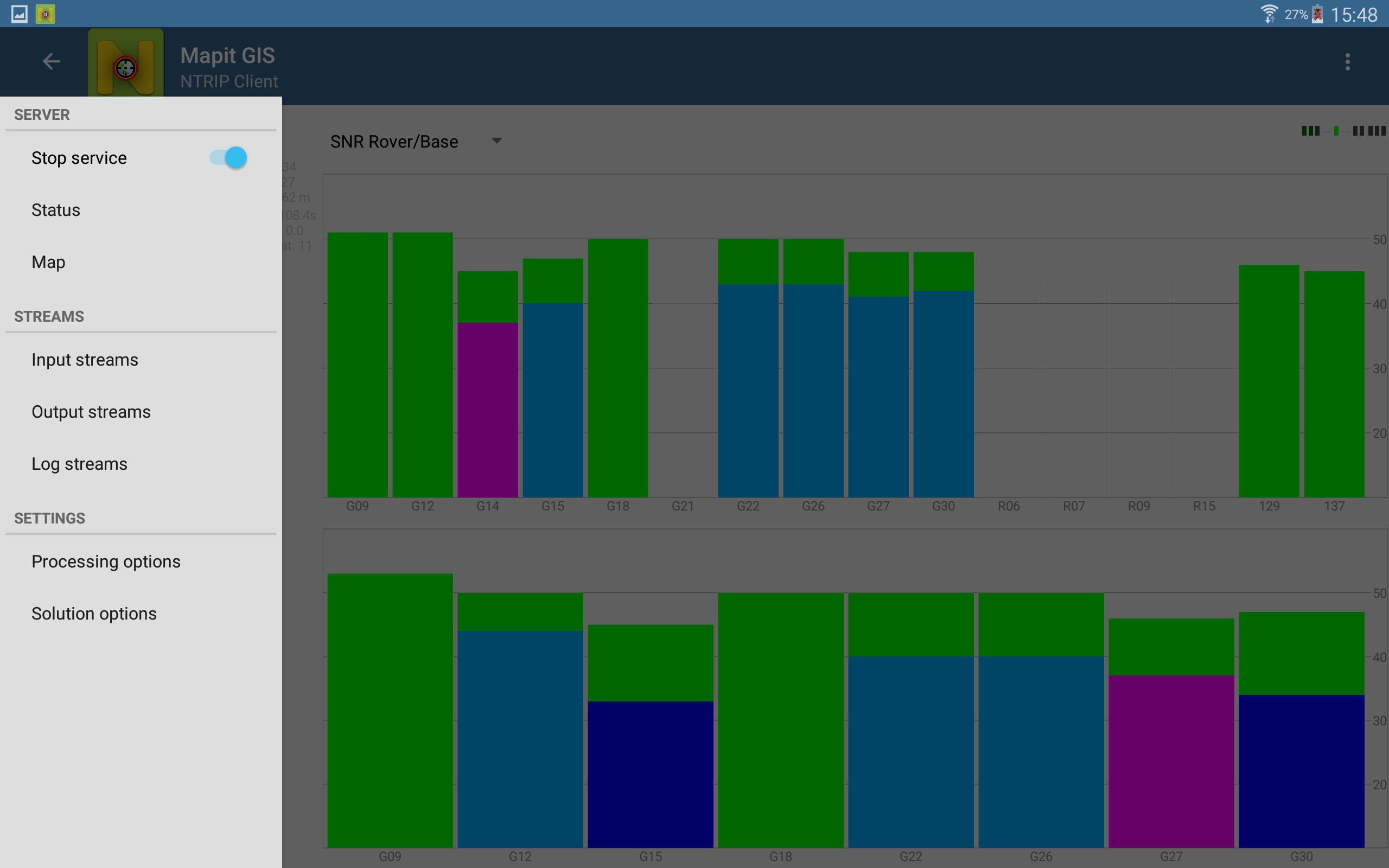Select Input streams
This screenshot has width=1389, height=868.
pyautogui.click(x=141, y=360)
